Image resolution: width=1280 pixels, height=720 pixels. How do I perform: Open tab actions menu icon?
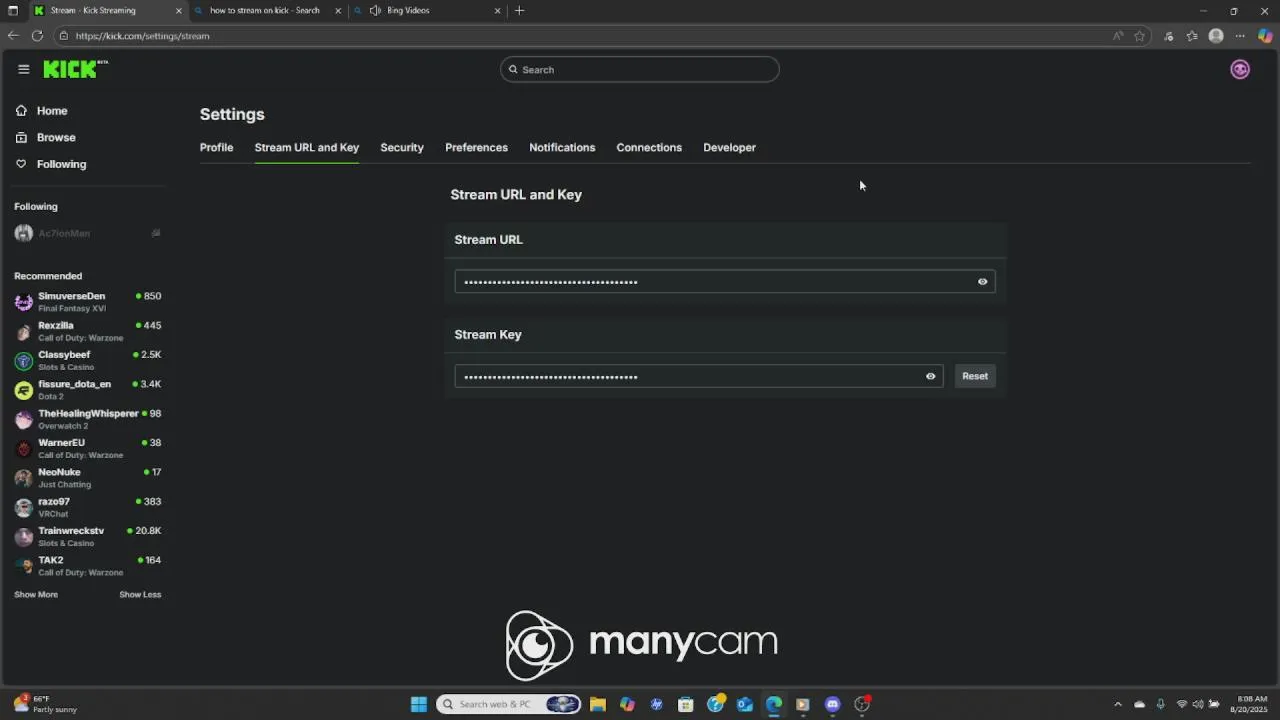[x=13, y=11]
